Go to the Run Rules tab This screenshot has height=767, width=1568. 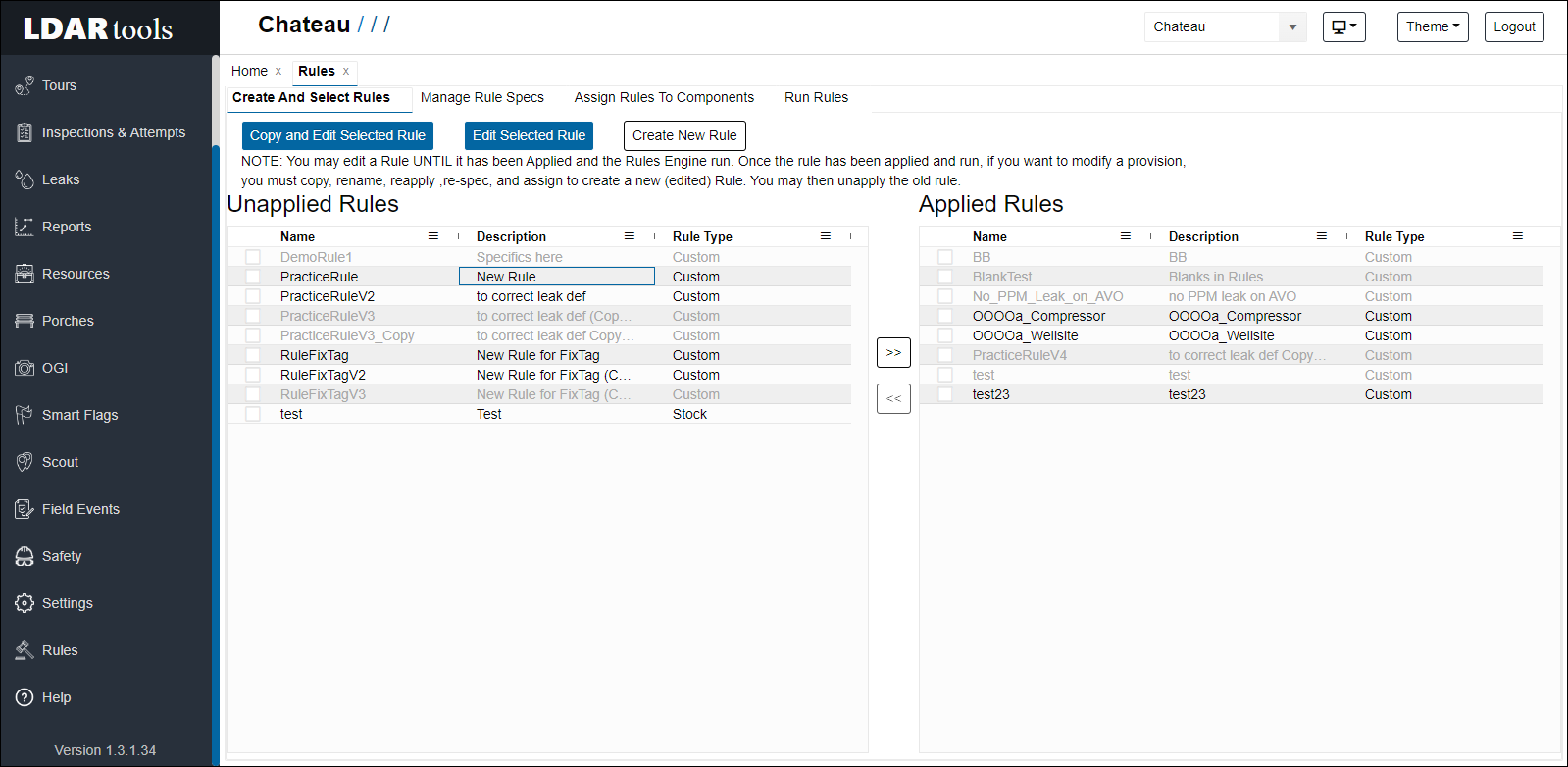pyautogui.click(x=816, y=97)
